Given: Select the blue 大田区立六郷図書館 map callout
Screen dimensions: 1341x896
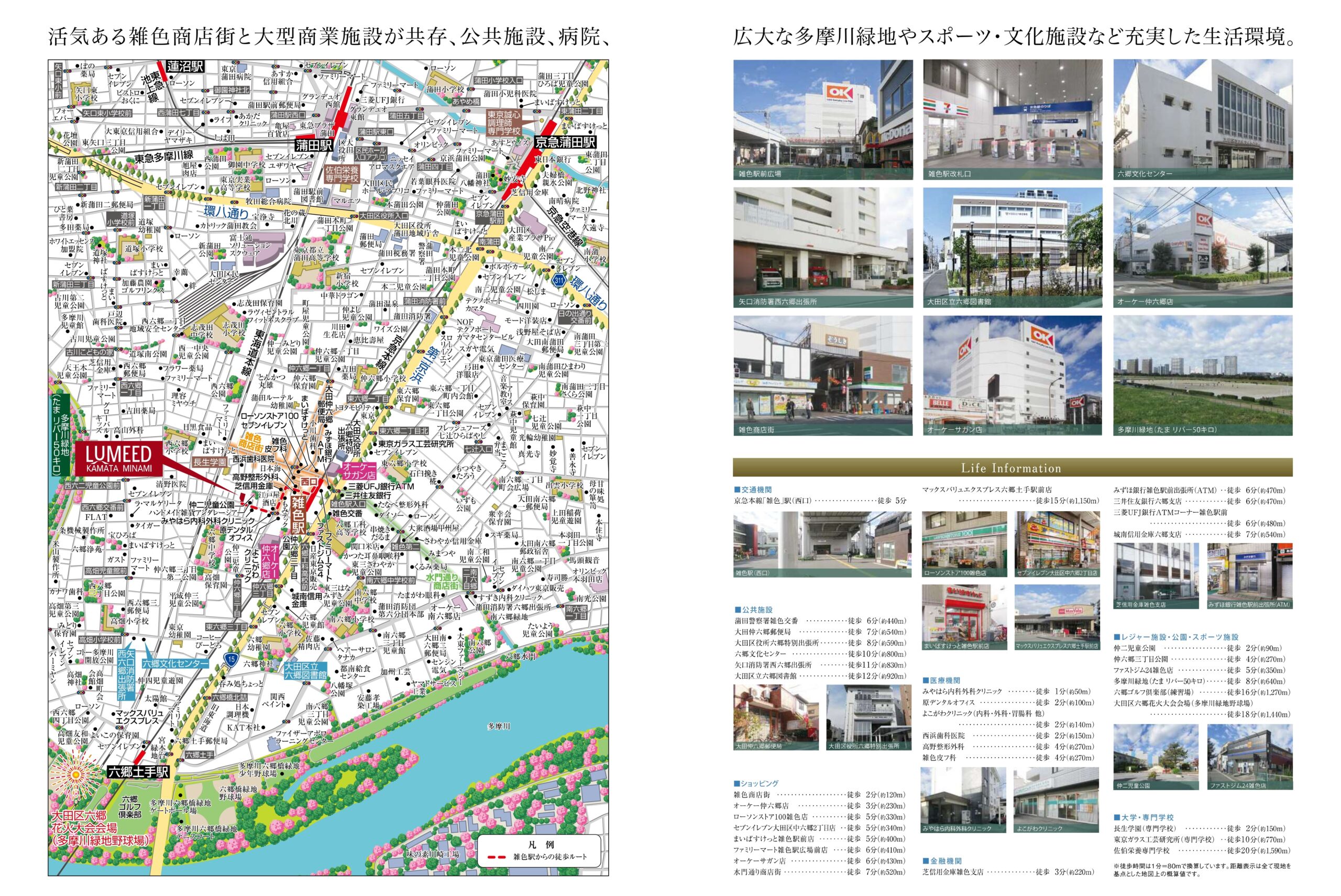Looking at the screenshot, I should click(x=306, y=671).
